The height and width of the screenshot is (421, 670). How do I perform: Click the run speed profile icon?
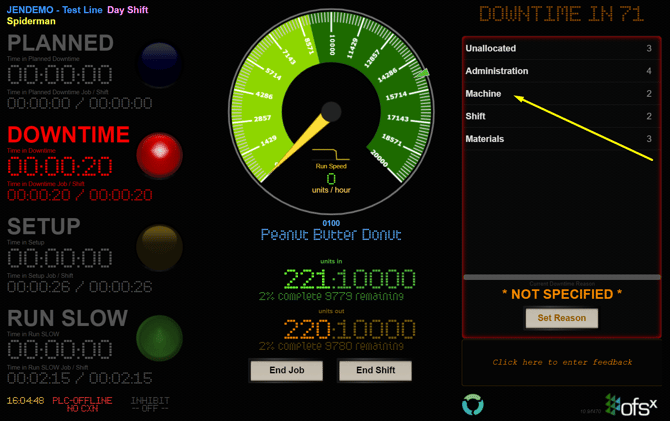(331, 154)
